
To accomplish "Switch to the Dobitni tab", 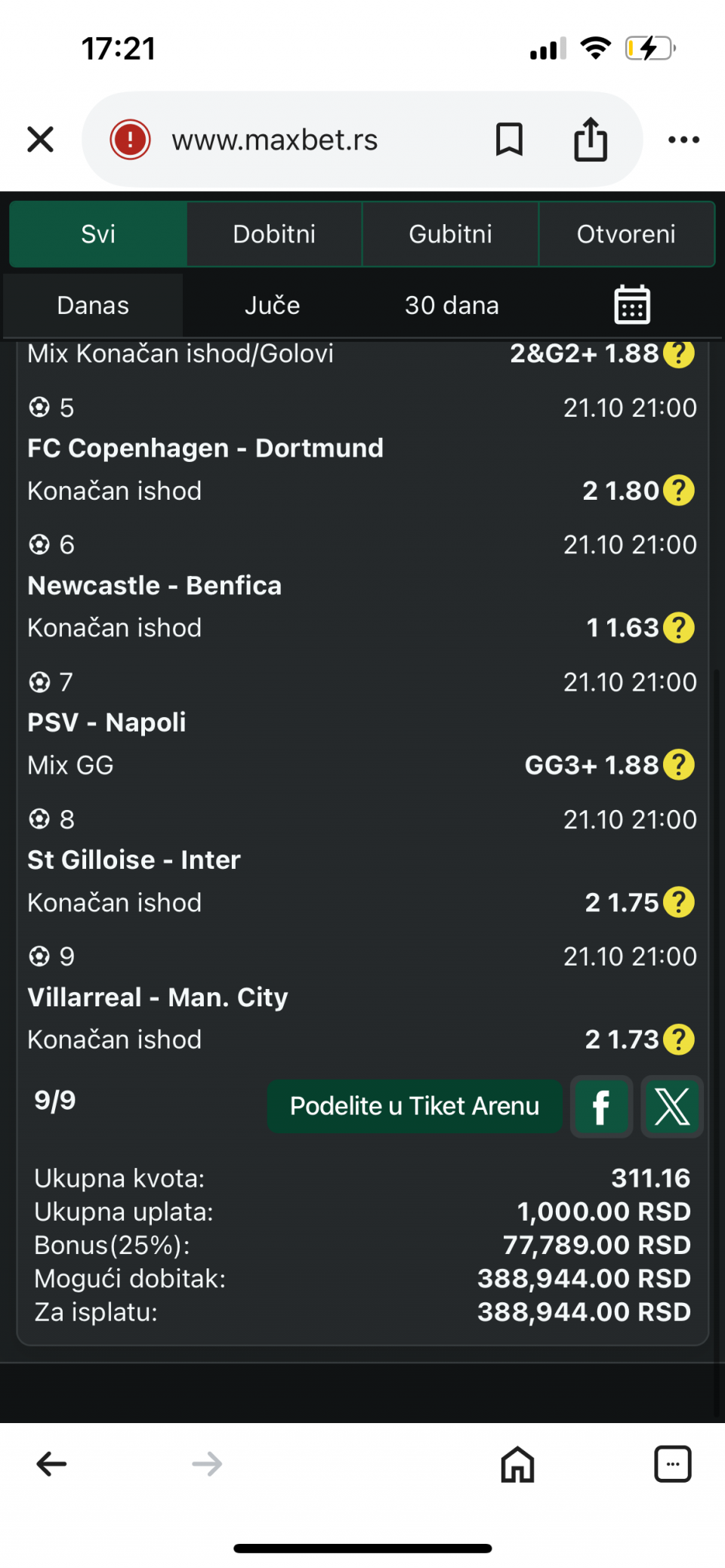I will click(274, 234).
